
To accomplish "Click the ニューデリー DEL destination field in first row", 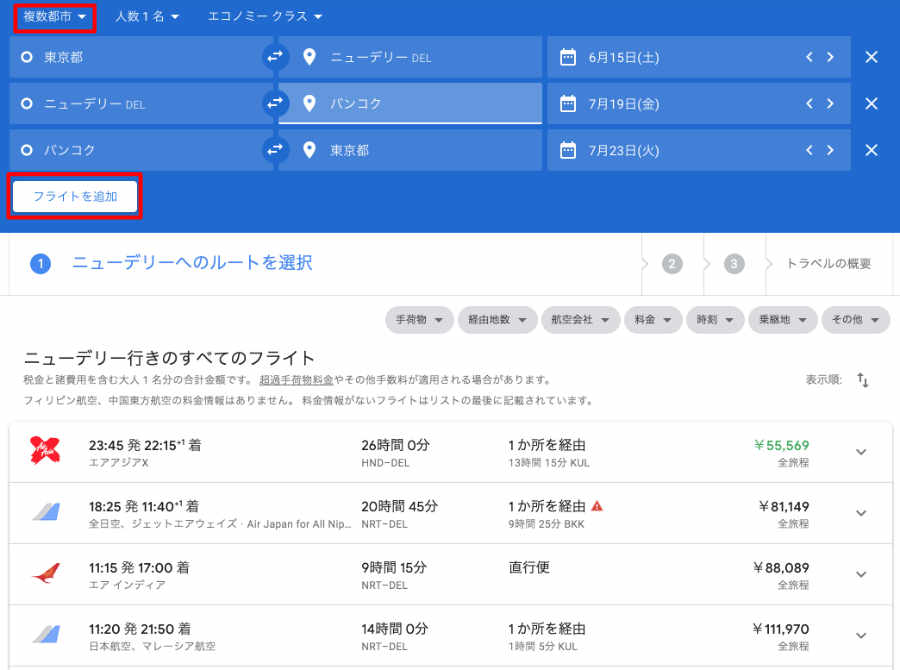I will (x=410, y=57).
